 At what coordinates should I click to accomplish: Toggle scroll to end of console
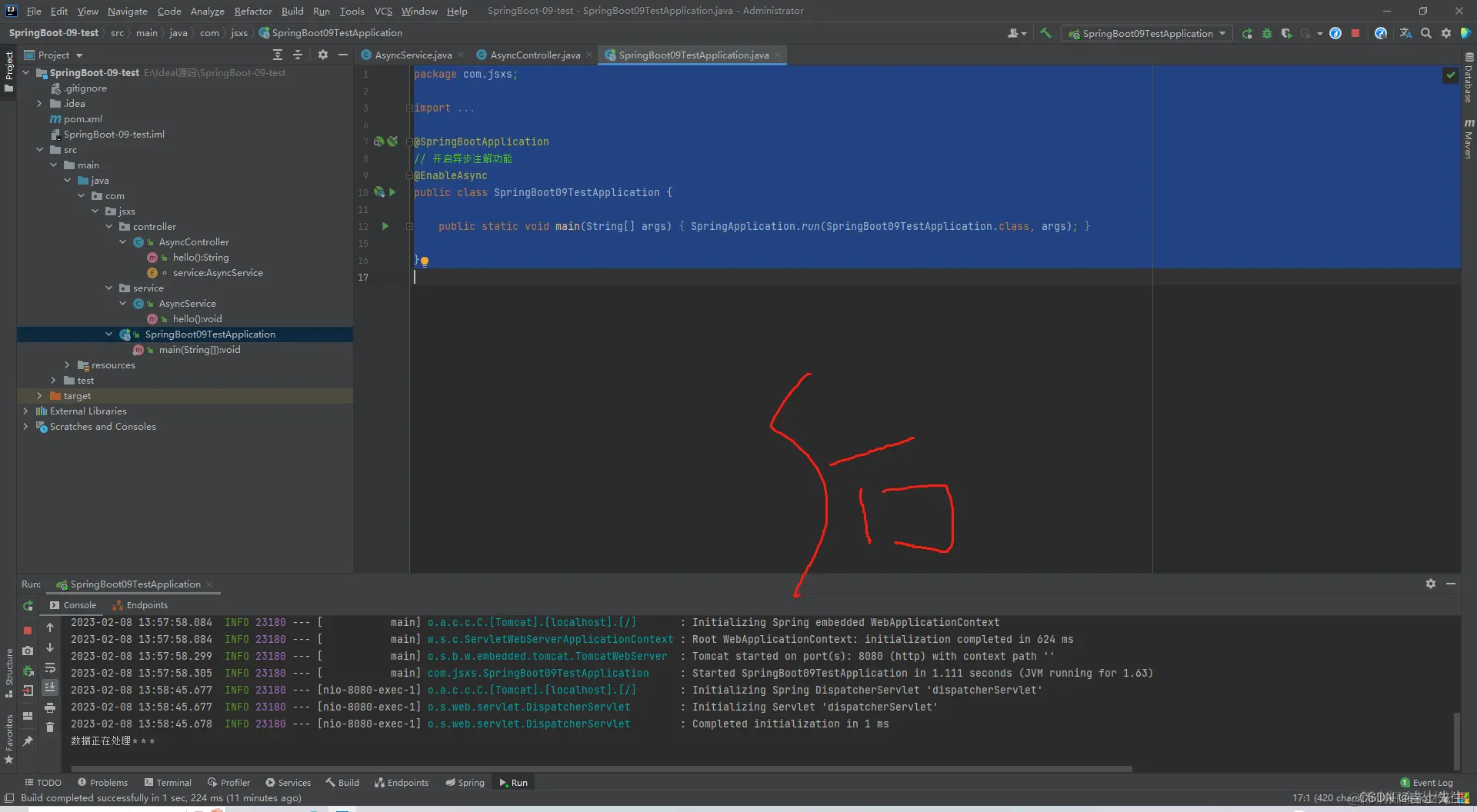click(50, 687)
